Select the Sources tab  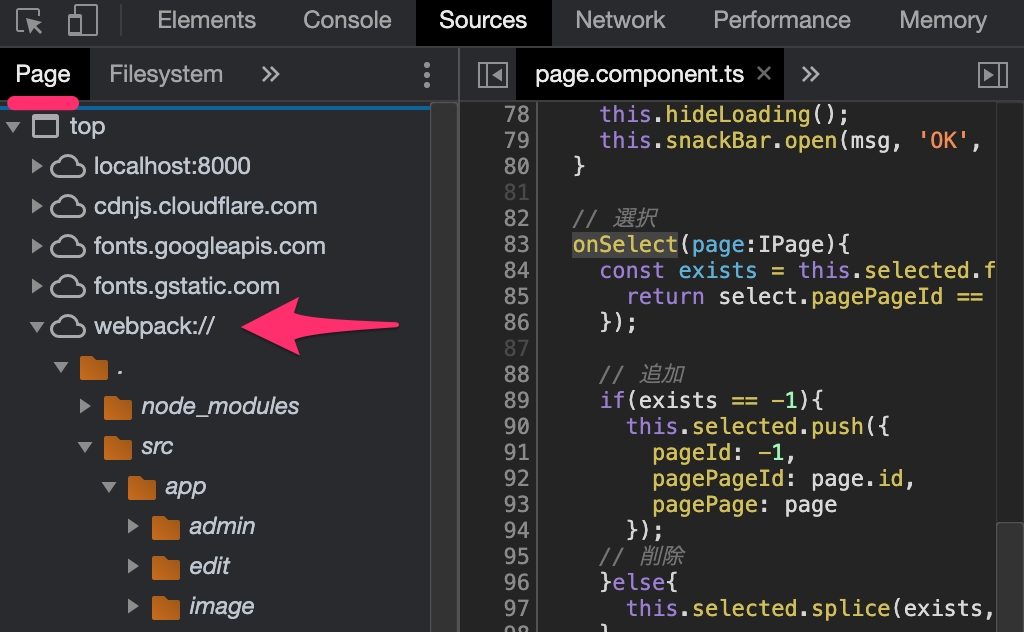coord(483,20)
